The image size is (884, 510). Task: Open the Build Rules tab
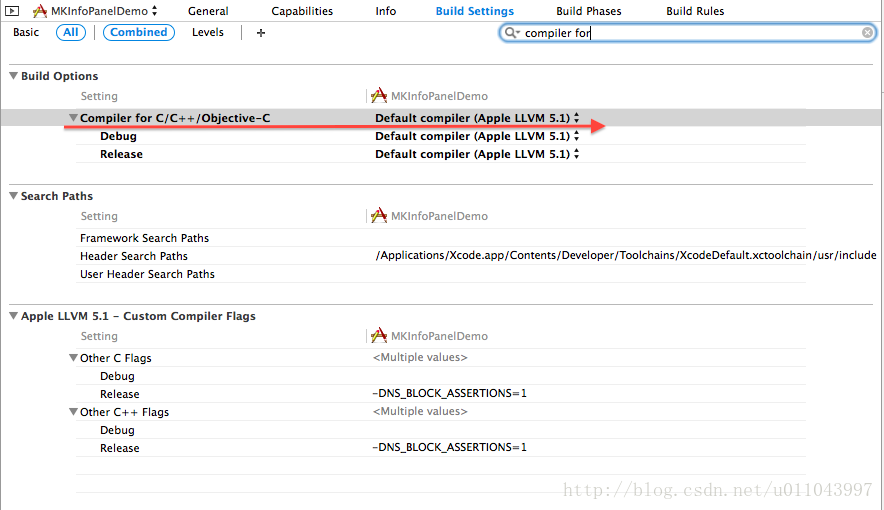pos(695,11)
